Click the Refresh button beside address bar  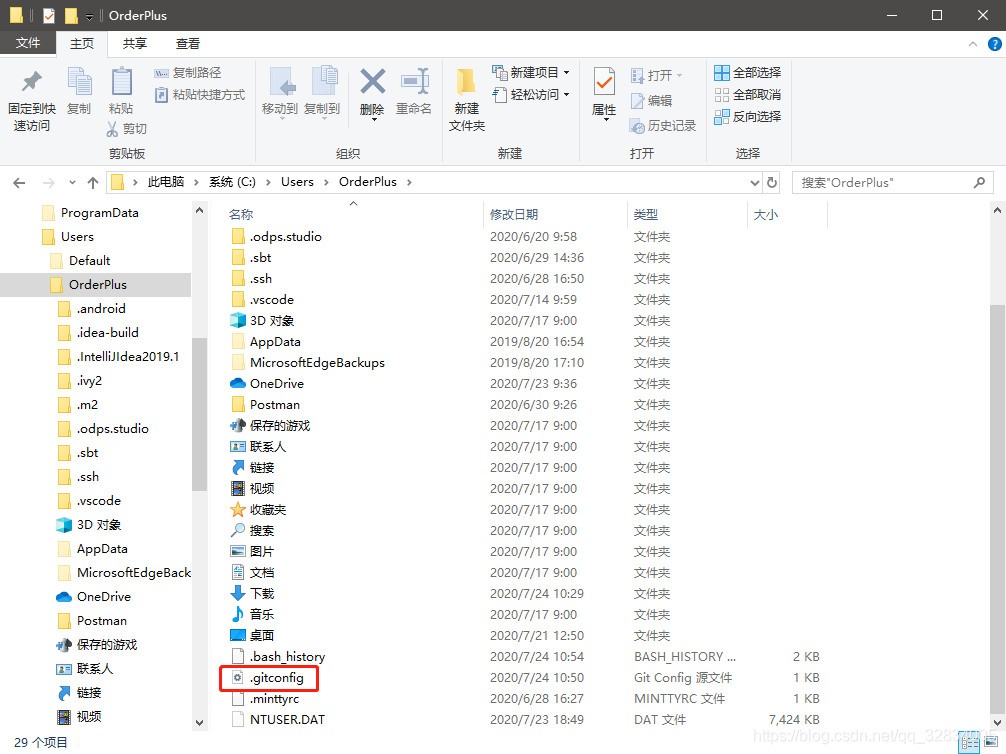[772, 183]
